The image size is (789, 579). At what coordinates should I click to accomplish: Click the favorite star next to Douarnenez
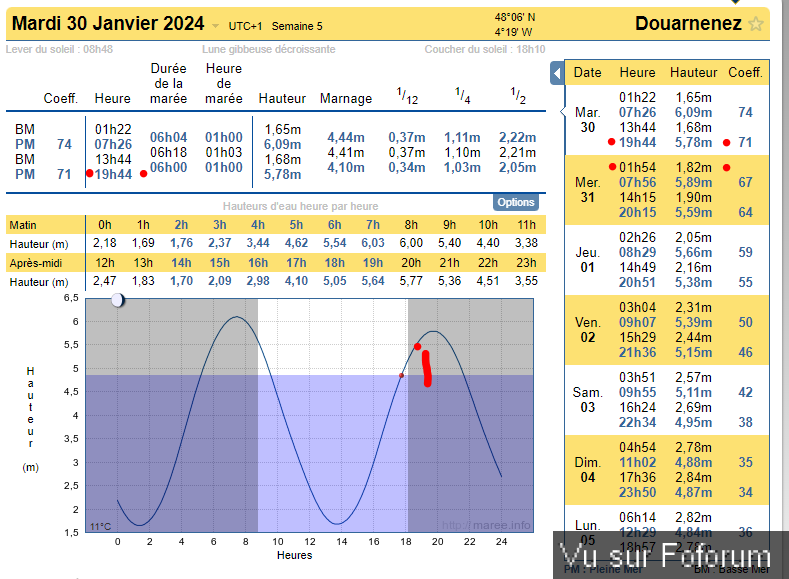(757, 24)
